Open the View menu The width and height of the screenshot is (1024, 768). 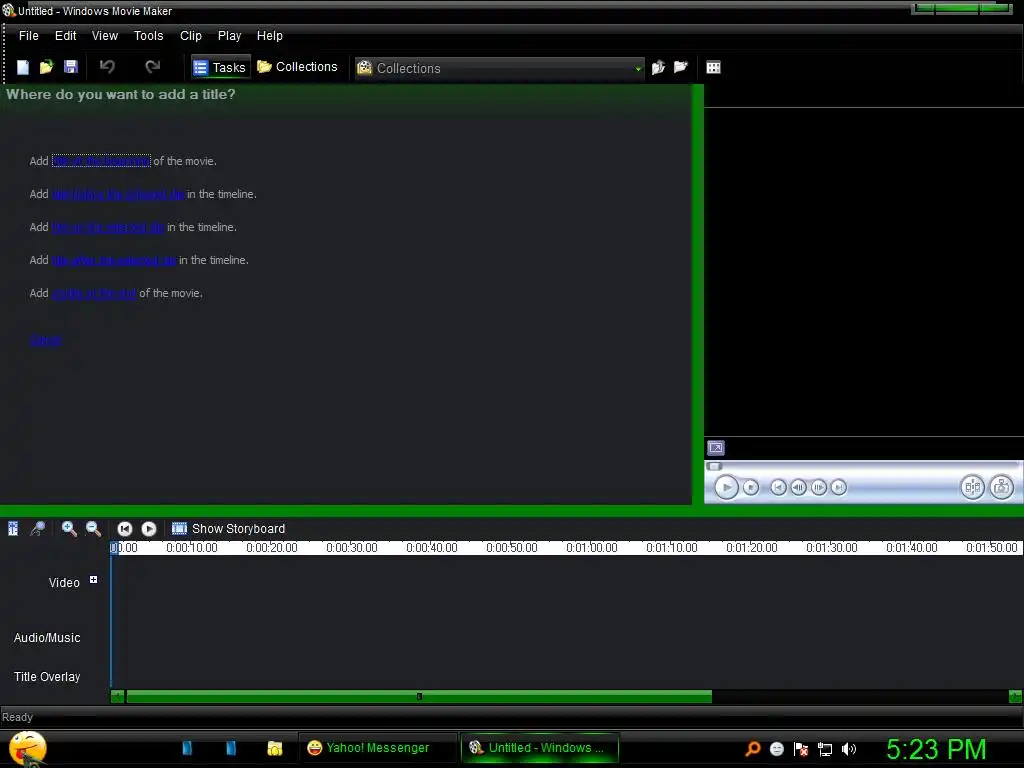pos(104,36)
